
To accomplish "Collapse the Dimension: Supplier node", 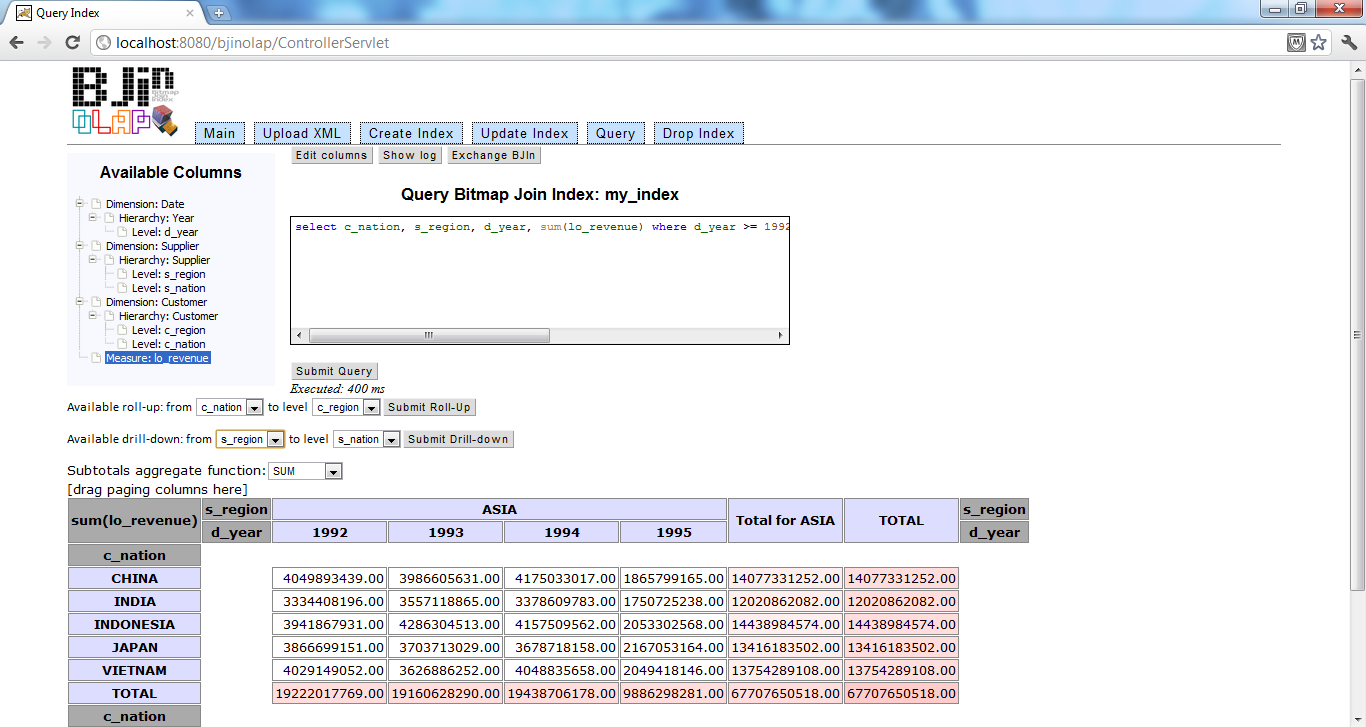I will (80, 246).
